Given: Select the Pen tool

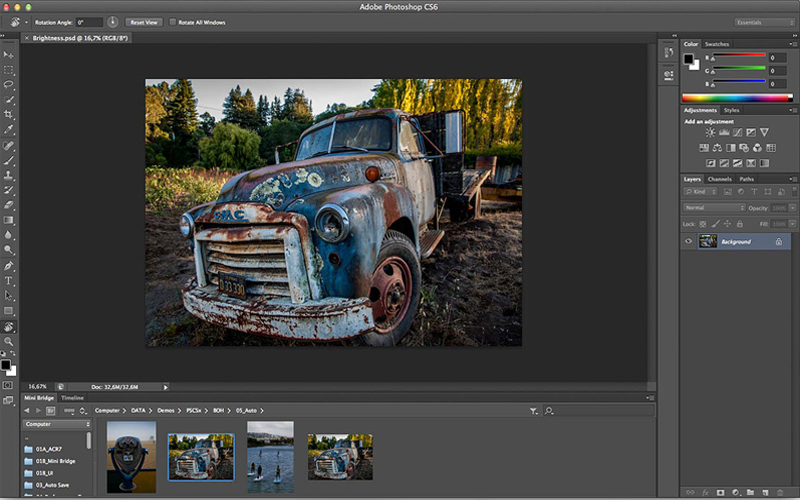Looking at the screenshot, I should pyautogui.click(x=9, y=266).
